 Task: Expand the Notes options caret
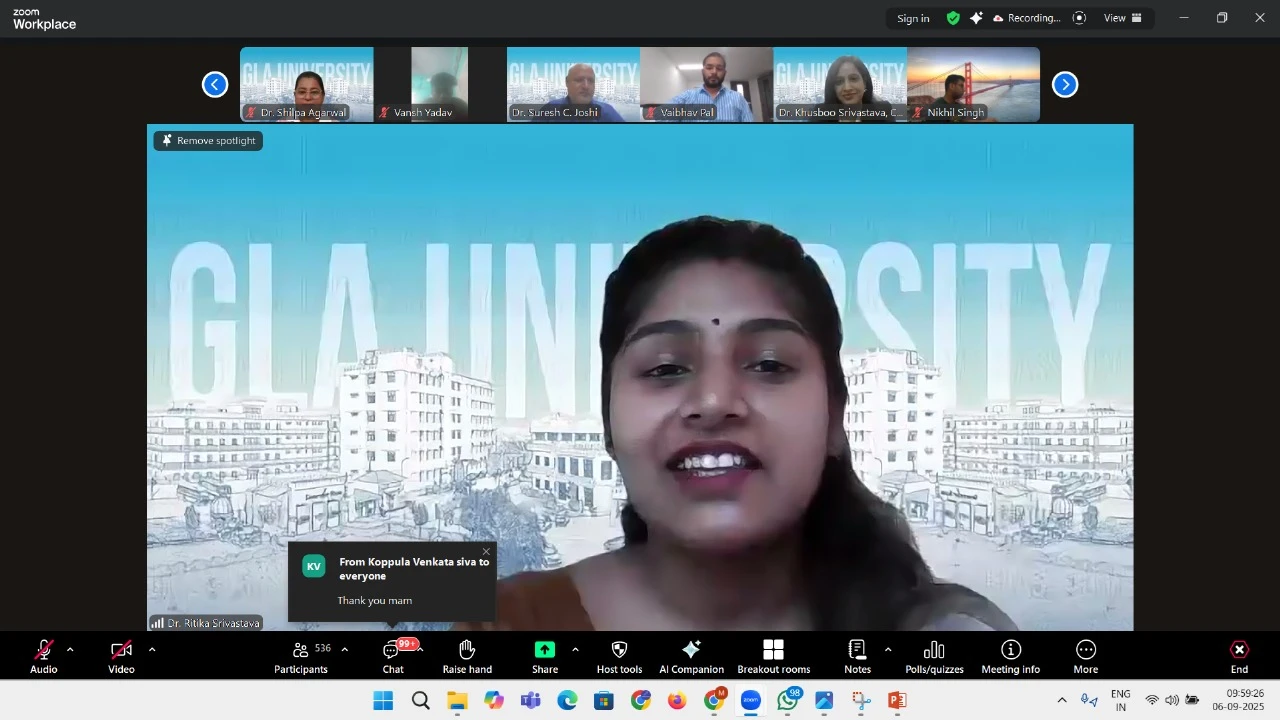pyautogui.click(x=888, y=650)
